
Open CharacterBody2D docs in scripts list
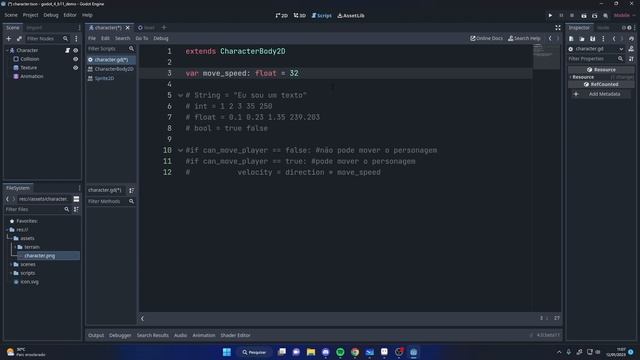pyautogui.click(x=111, y=69)
